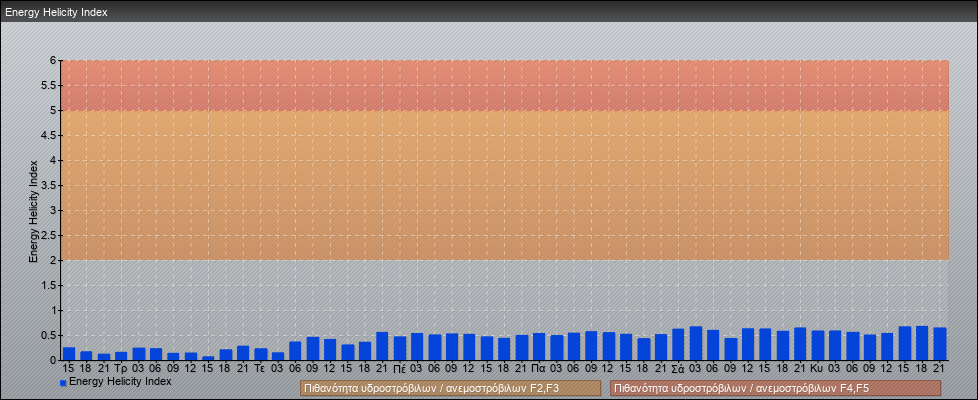Click the last blue bar on the right
978x400 pixels.
tap(939, 344)
